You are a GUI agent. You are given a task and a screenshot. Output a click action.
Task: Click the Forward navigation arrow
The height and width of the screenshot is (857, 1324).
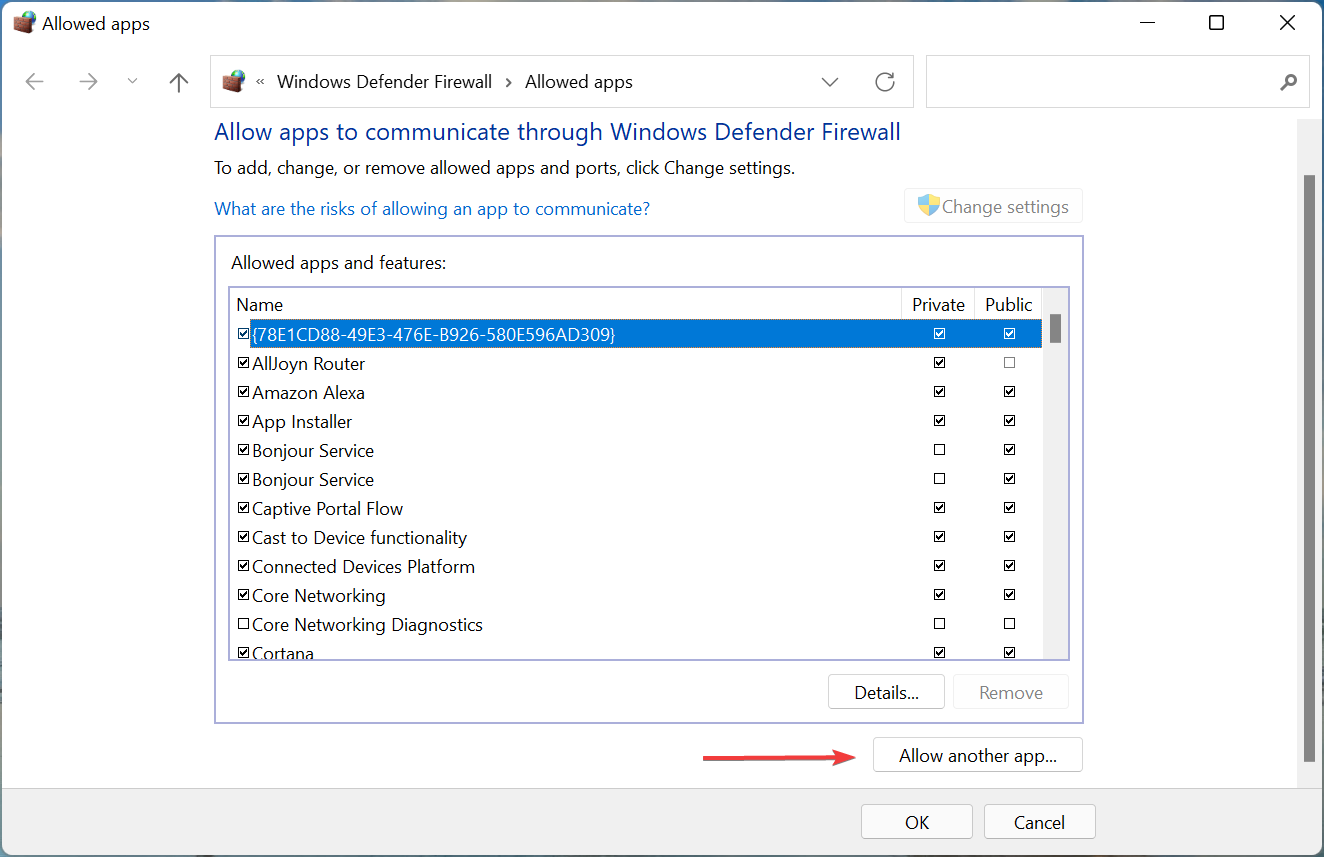[88, 82]
